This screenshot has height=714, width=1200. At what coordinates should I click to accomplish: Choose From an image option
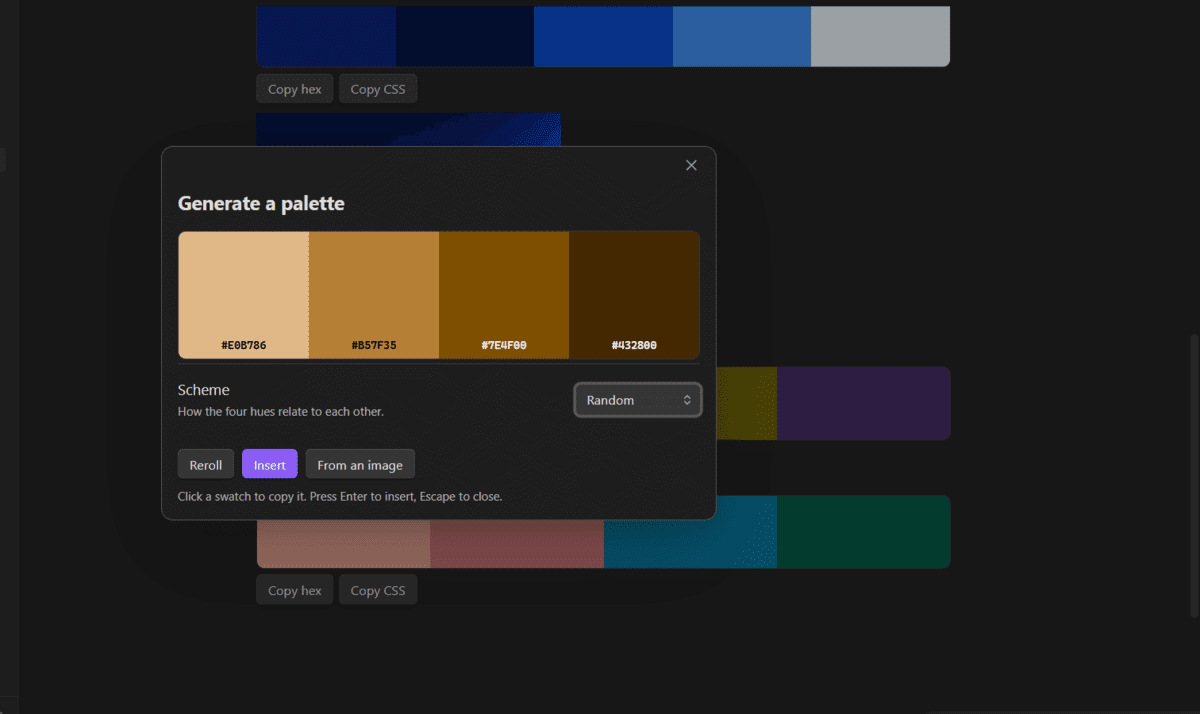click(360, 465)
